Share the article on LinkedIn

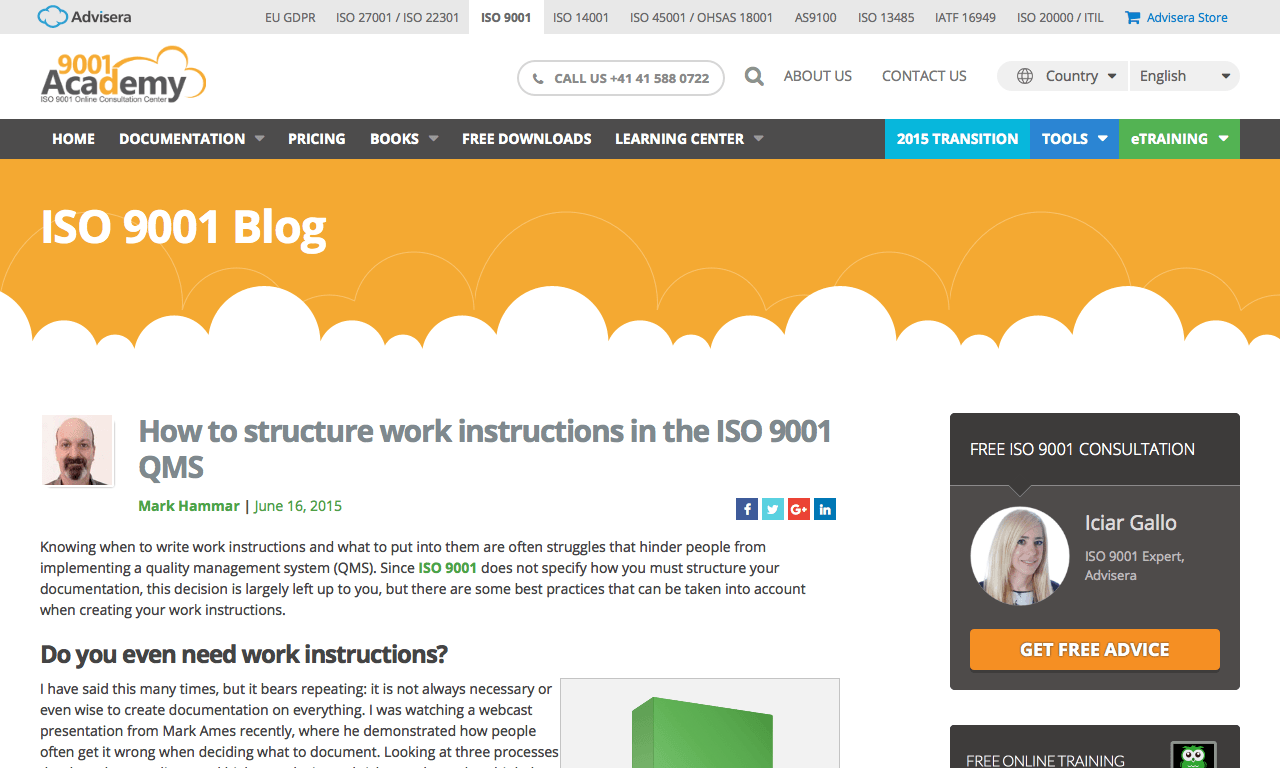pos(825,509)
